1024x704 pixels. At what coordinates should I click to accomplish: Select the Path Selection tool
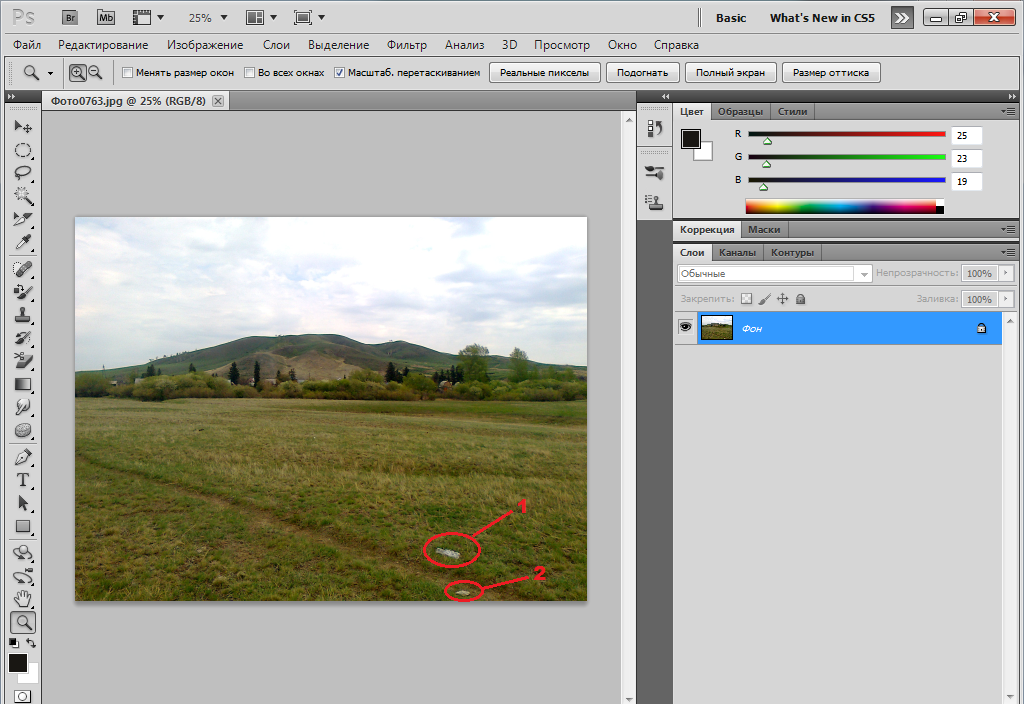[x=23, y=503]
